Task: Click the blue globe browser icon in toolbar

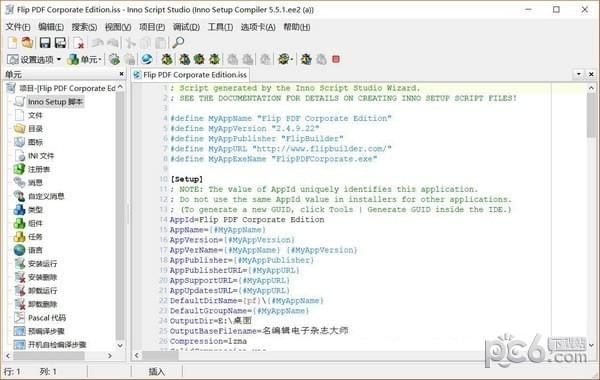Action: [147, 59]
